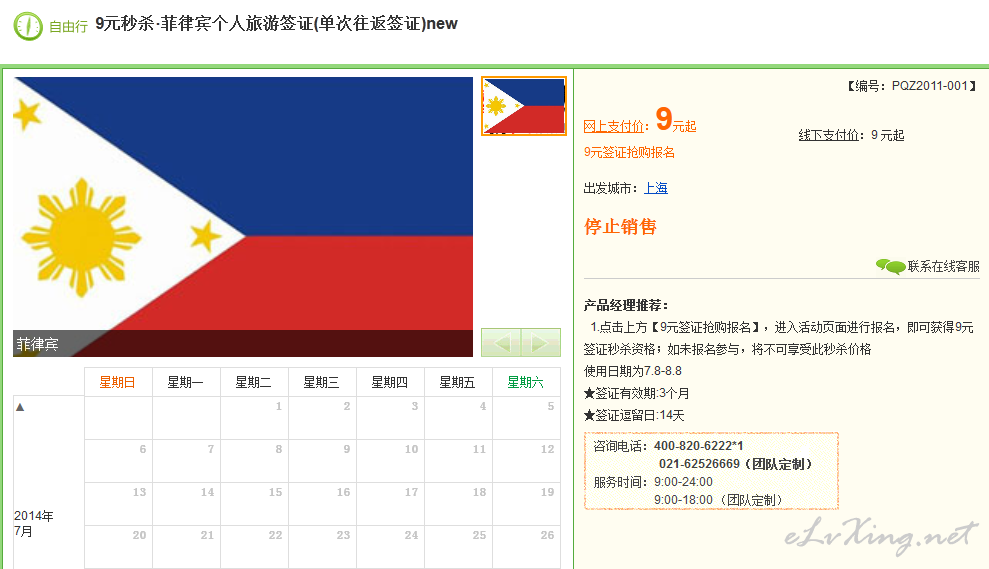989x569 pixels.
Task: Click the 星期二 column header
Action: 254,382
